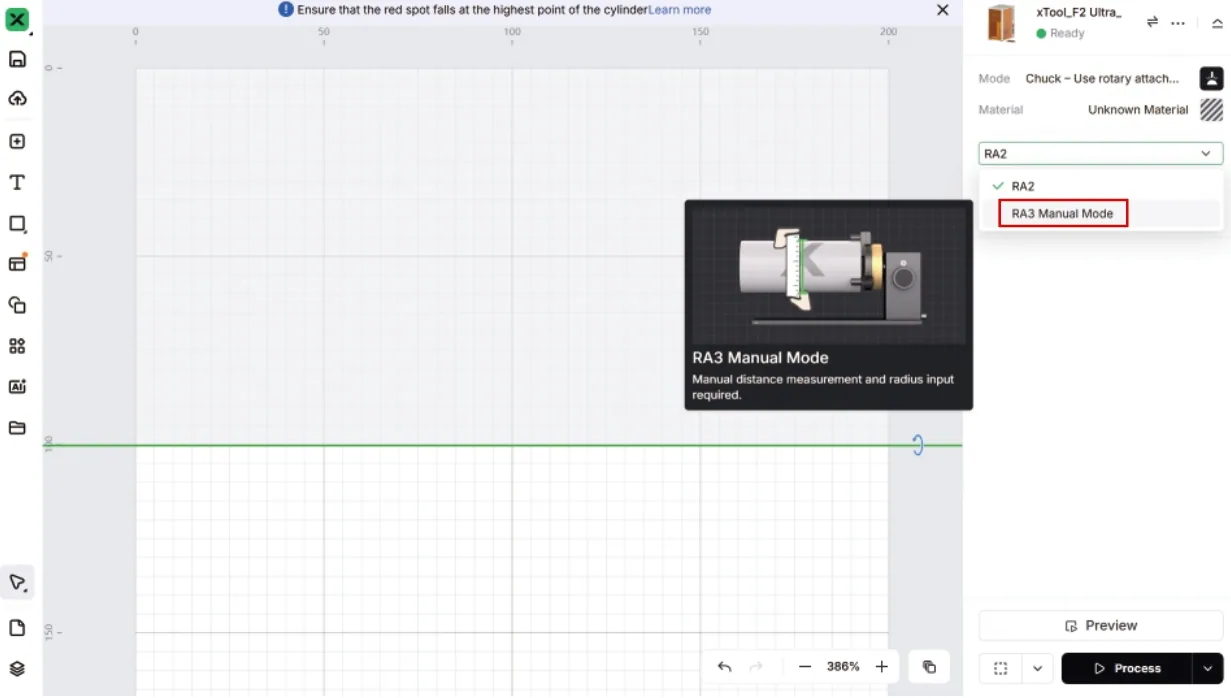
Task: Click the save file icon
Action: (x=17, y=59)
